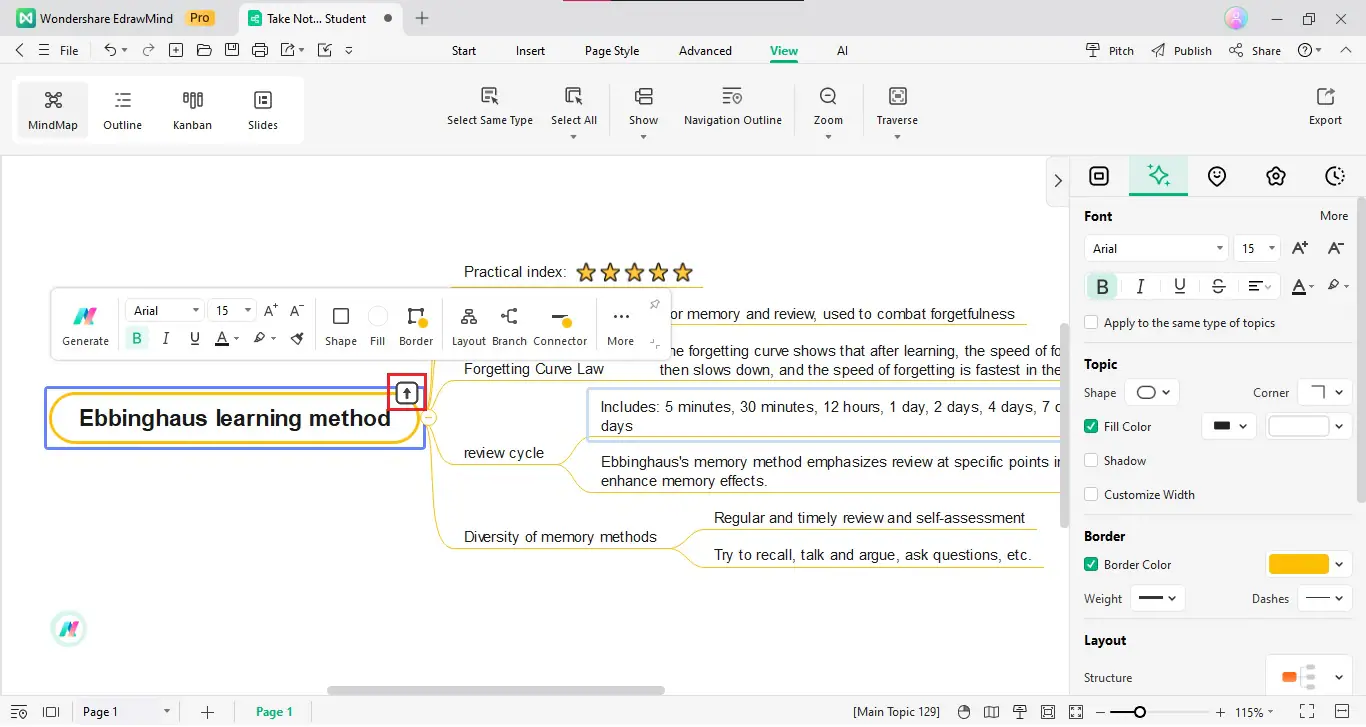Viewport: 1366px width, 727px height.
Task: Open the Page Style ribbon tab
Action: click(x=612, y=51)
